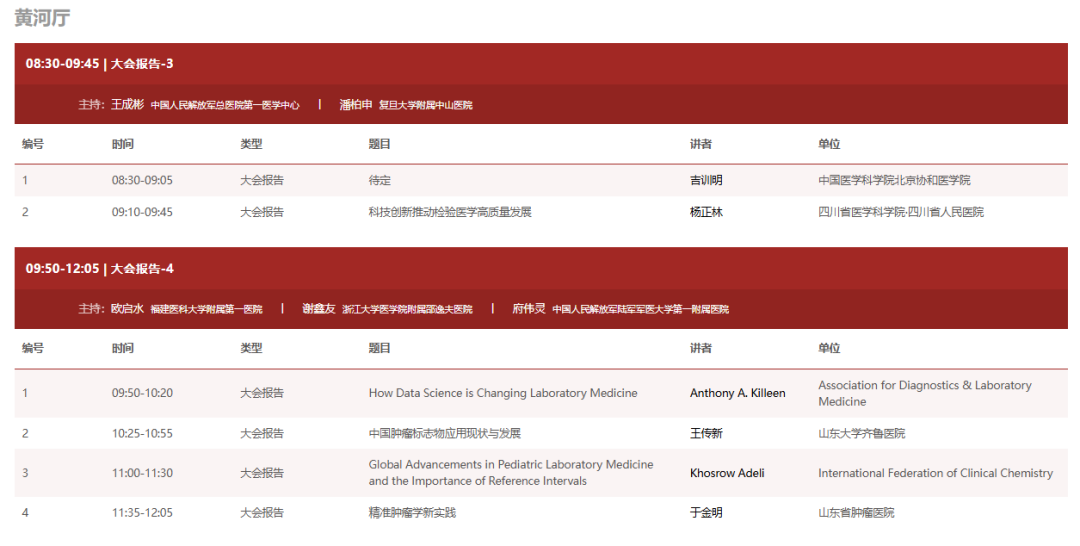Click speaker Anthony A. Killeen
This screenshot has height=546, width=1080.
pos(738,393)
